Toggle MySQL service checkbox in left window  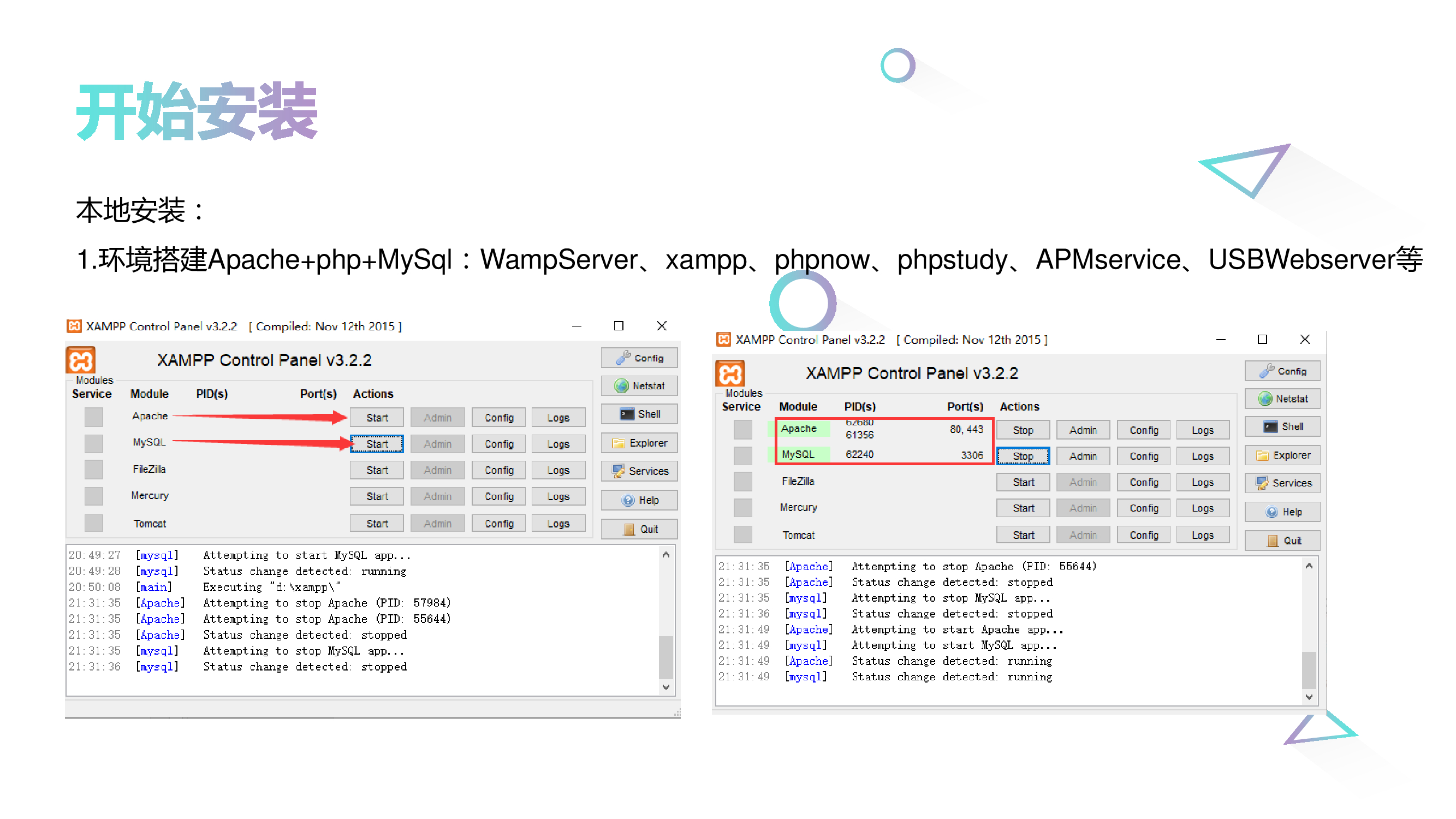click(94, 444)
